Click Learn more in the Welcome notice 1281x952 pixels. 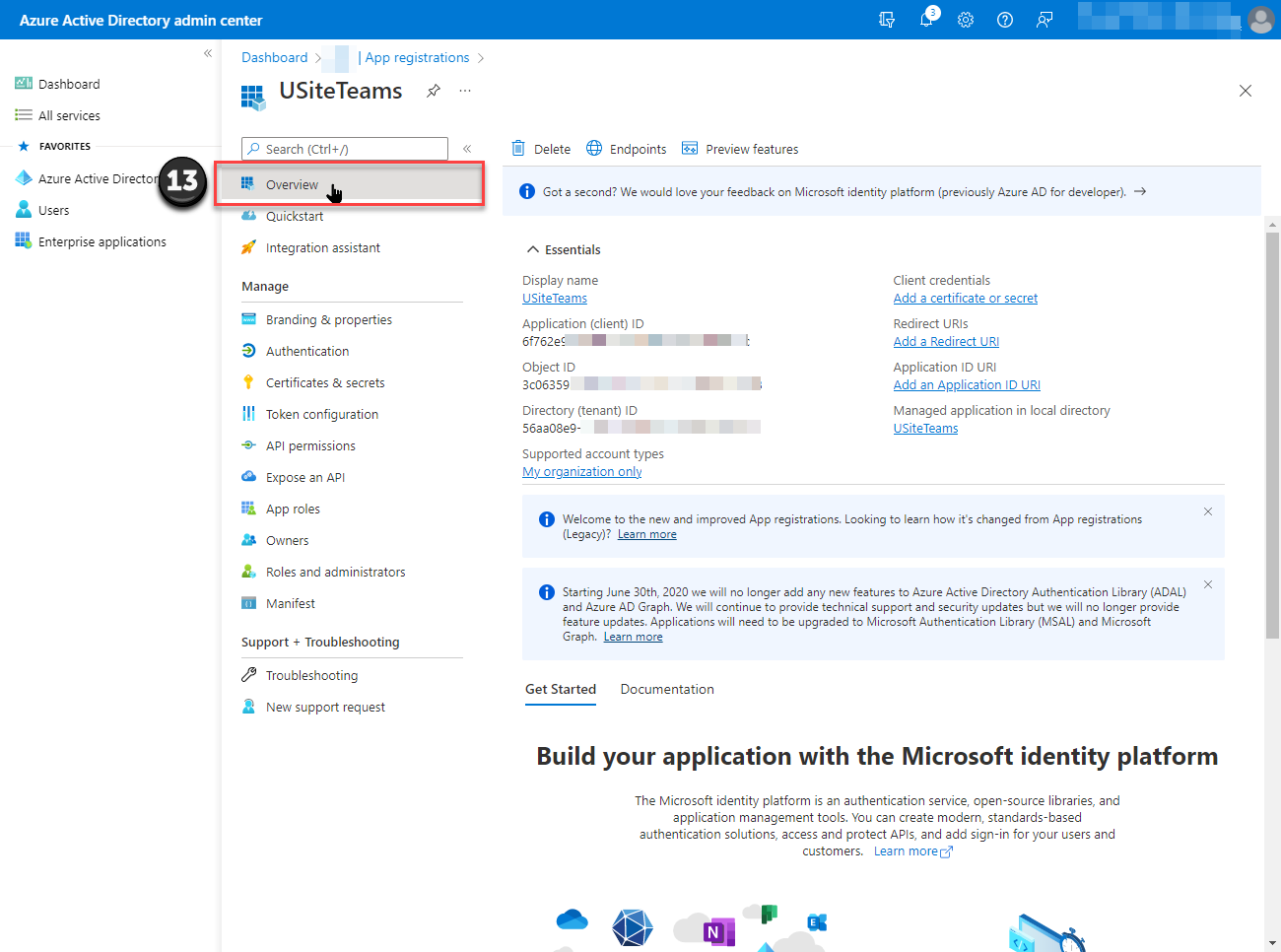click(x=647, y=534)
